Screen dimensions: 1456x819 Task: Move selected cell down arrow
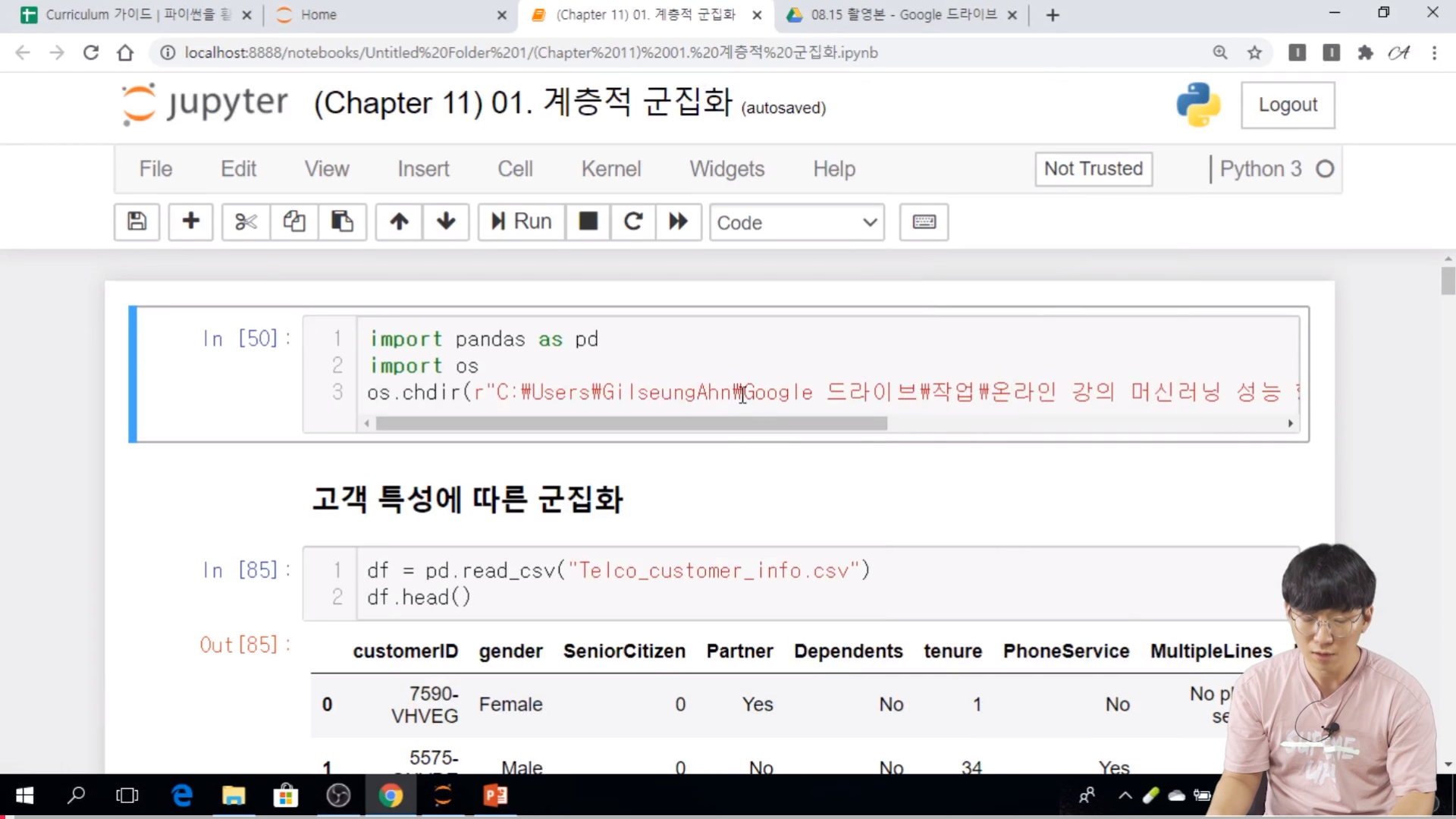446,221
